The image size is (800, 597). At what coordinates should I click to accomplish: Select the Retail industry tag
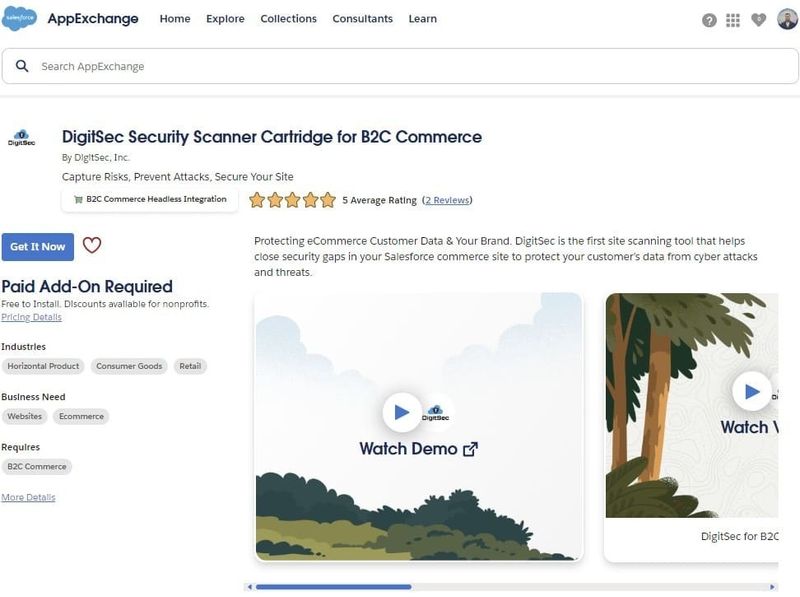pos(190,366)
